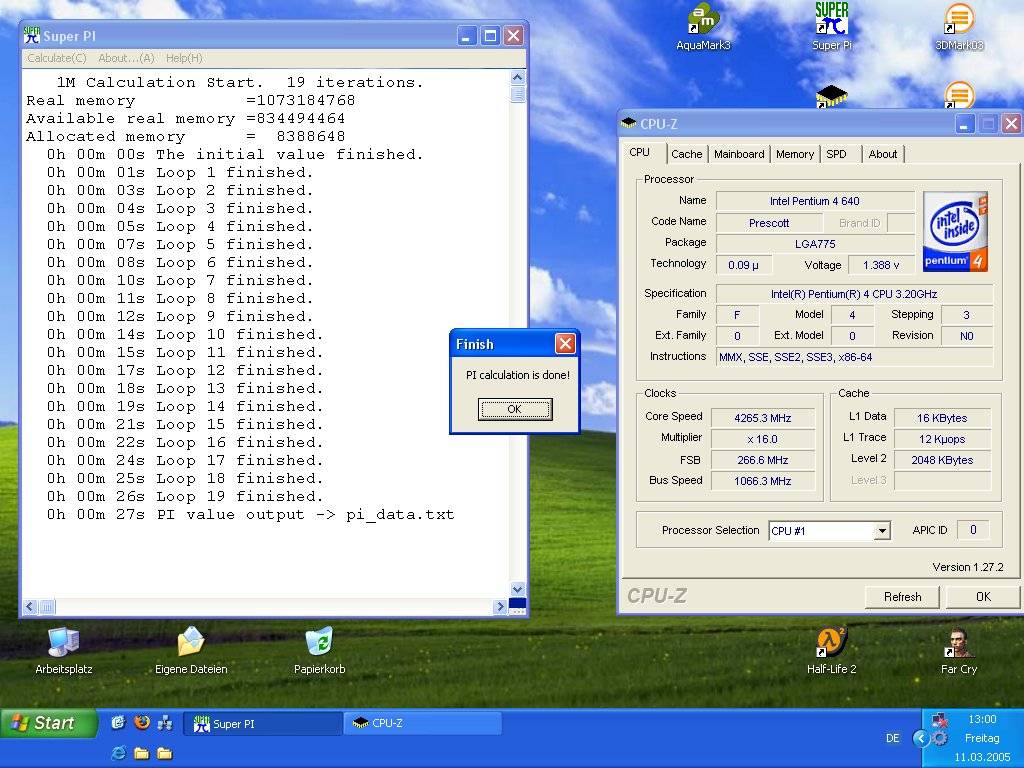Open the Help(H) menu in Super PI
Viewport: 1024px width, 768px height.
(184, 58)
